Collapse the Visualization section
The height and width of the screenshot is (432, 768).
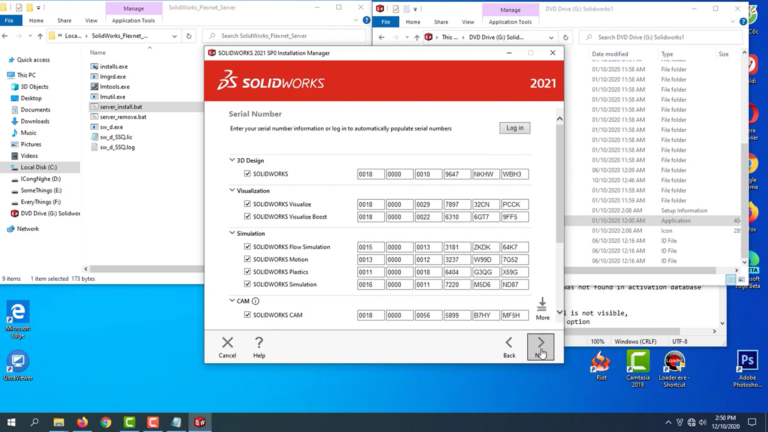click(x=232, y=191)
